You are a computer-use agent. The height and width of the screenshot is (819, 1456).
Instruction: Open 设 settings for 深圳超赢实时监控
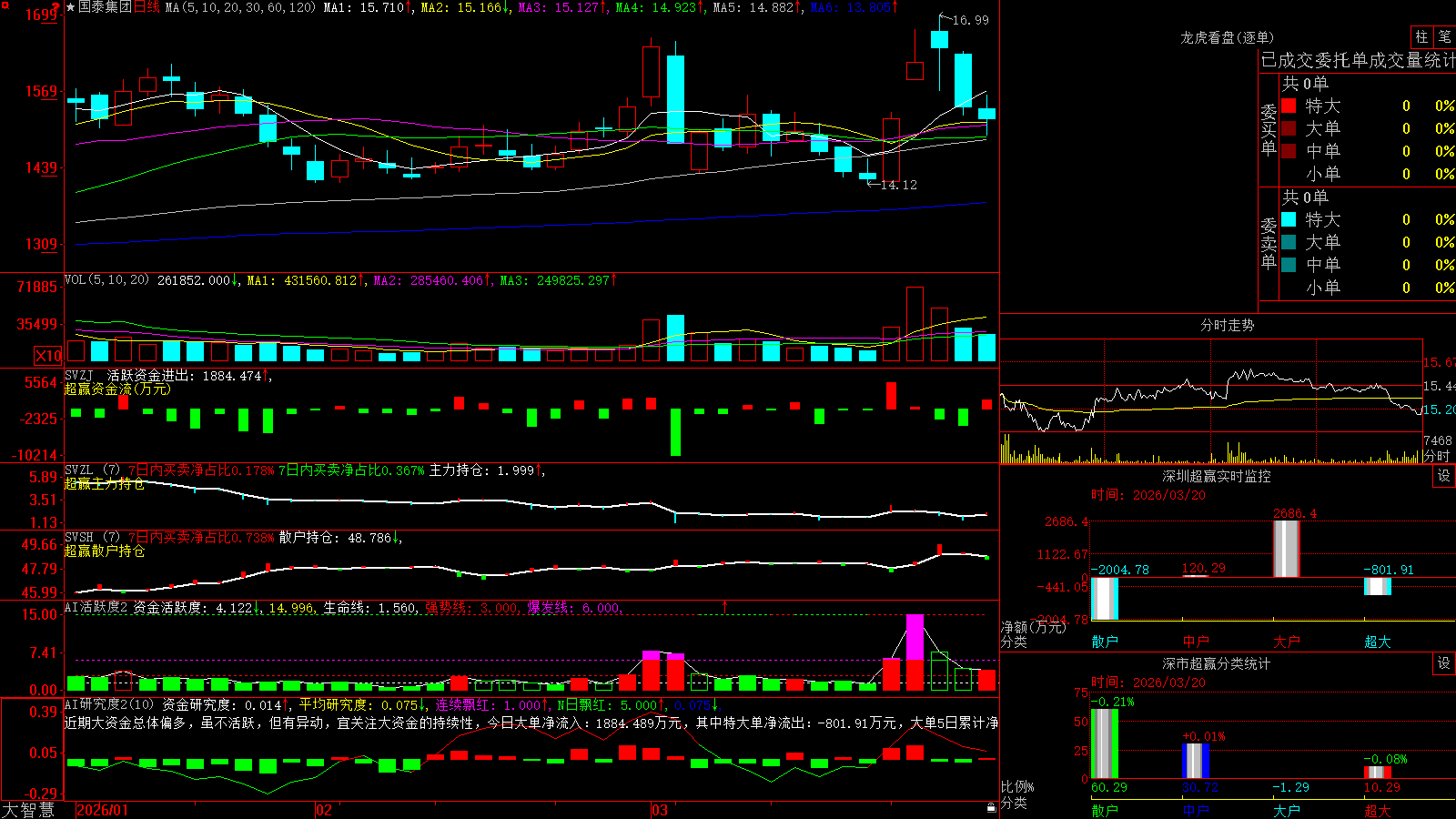tap(1444, 476)
